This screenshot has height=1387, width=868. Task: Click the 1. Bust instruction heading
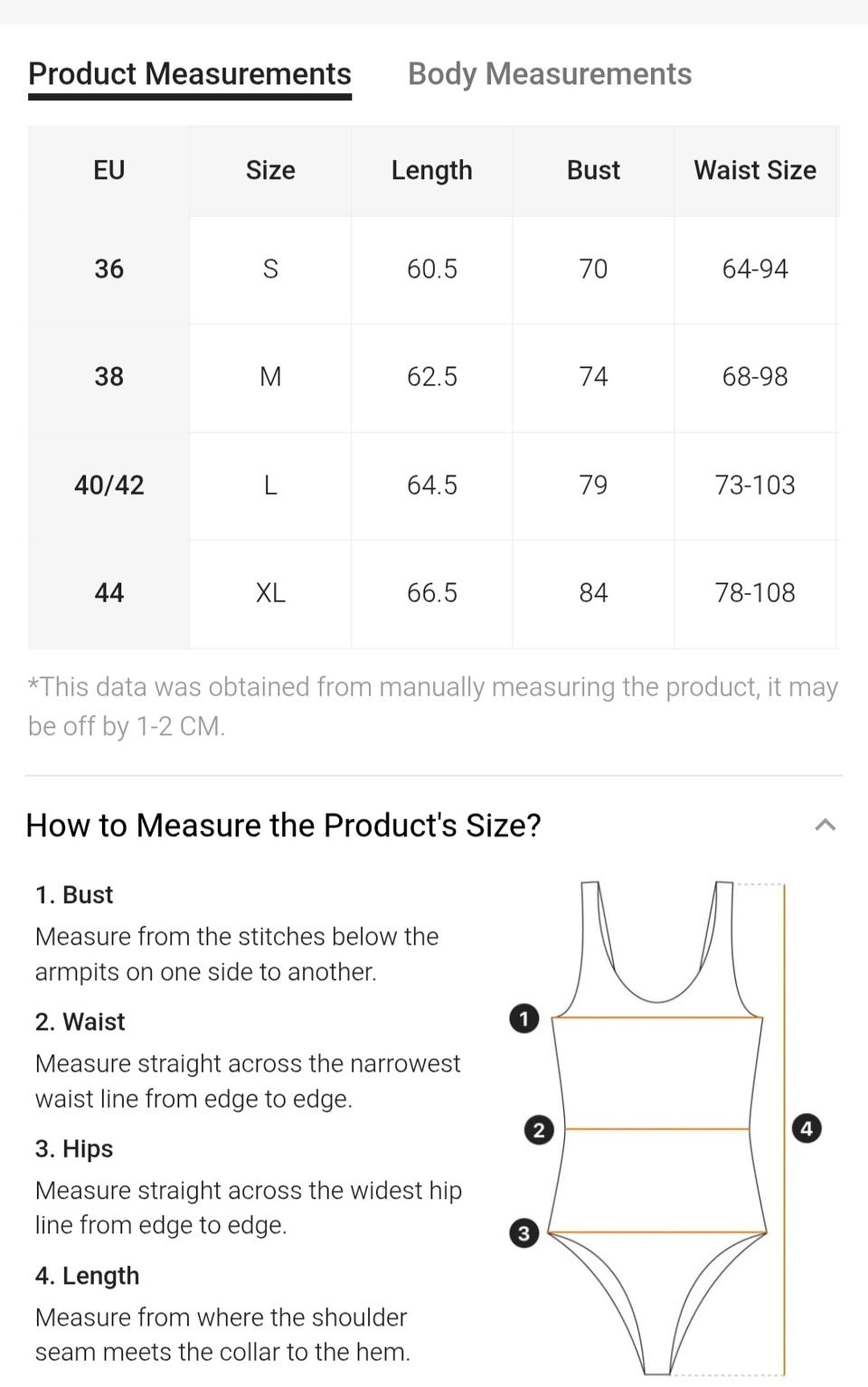[x=74, y=895]
